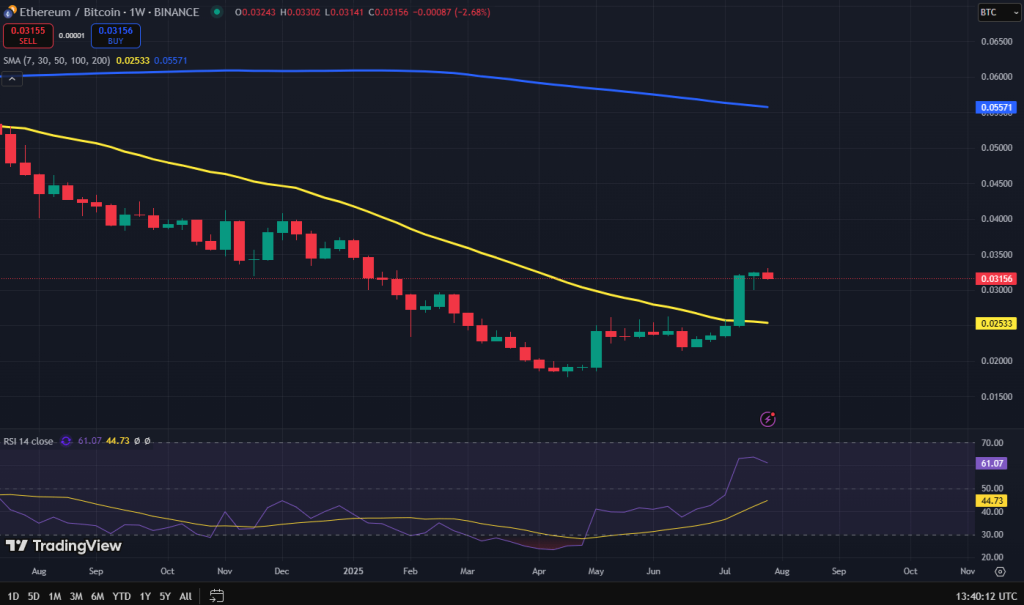Image resolution: width=1024 pixels, height=605 pixels.
Task: Click the blue BUY button at 0.03156
Action: point(116,35)
